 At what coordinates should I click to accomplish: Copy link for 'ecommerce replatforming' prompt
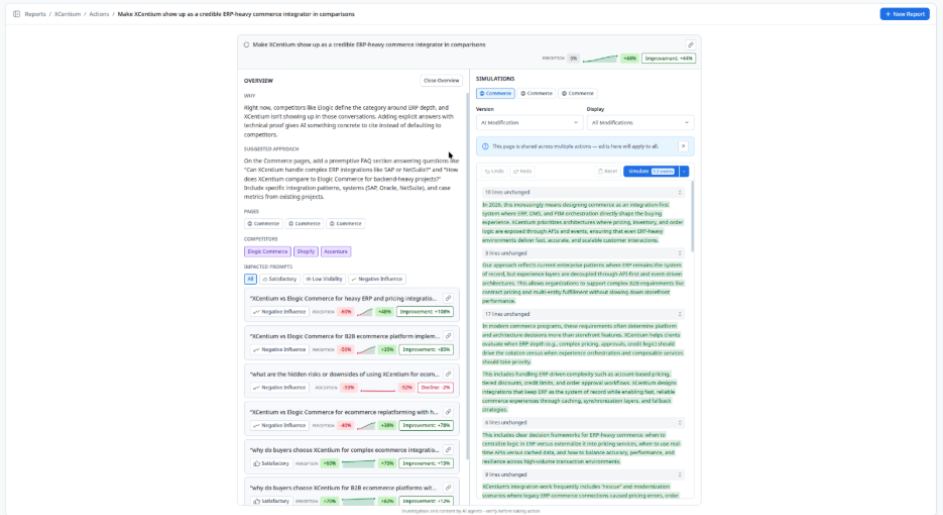click(x=448, y=412)
